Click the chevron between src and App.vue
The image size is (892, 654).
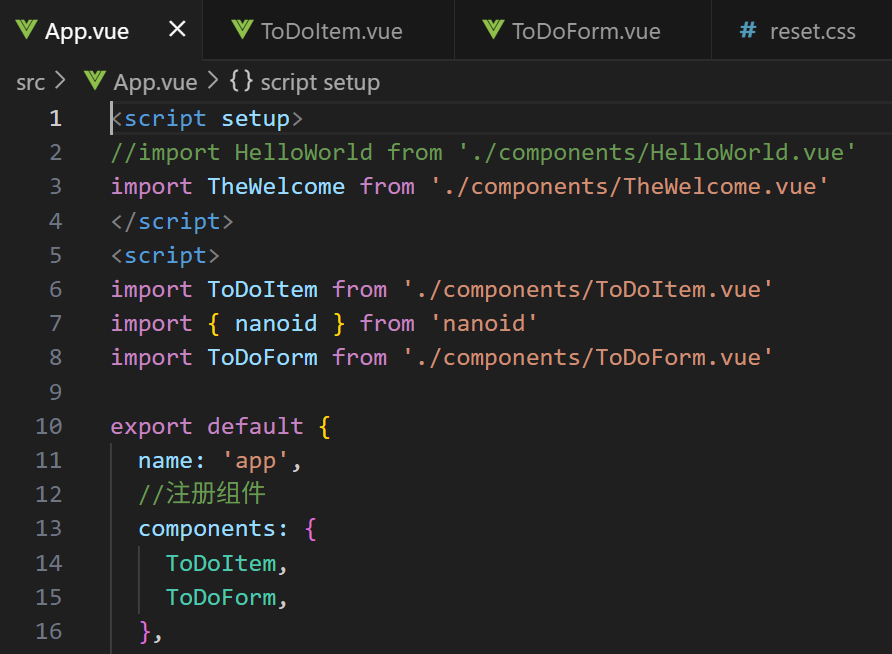[58, 82]
